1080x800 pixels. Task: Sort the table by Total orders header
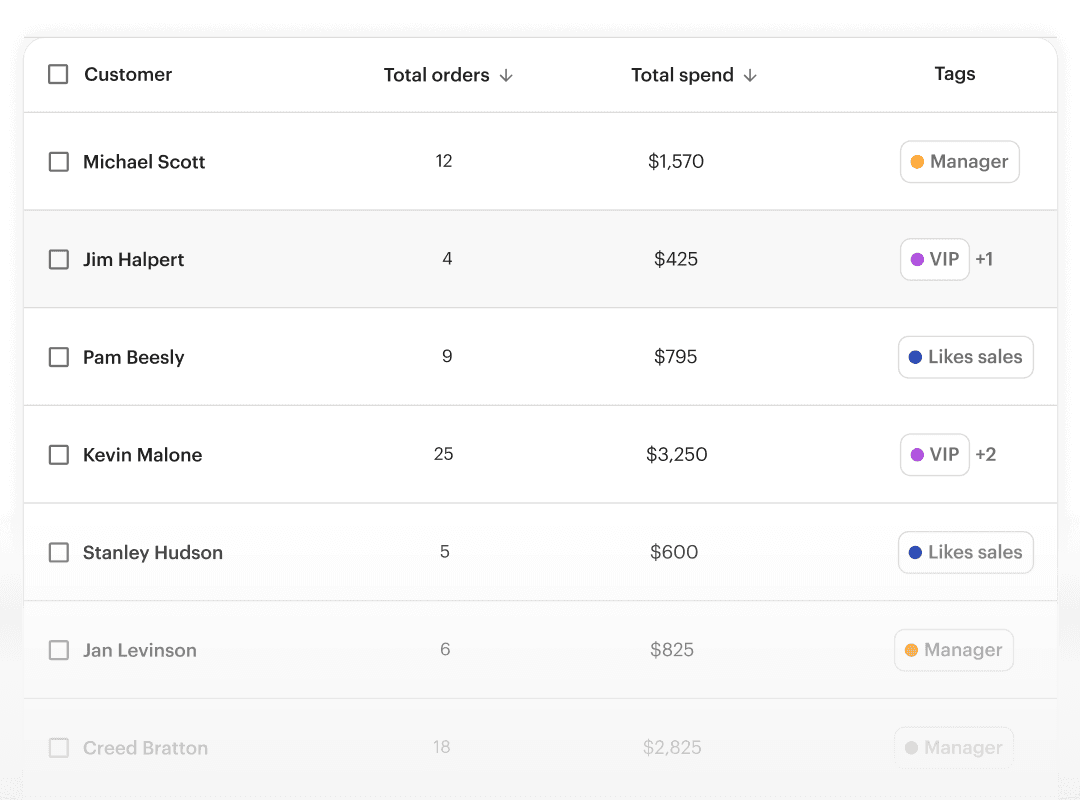(437, 75)
